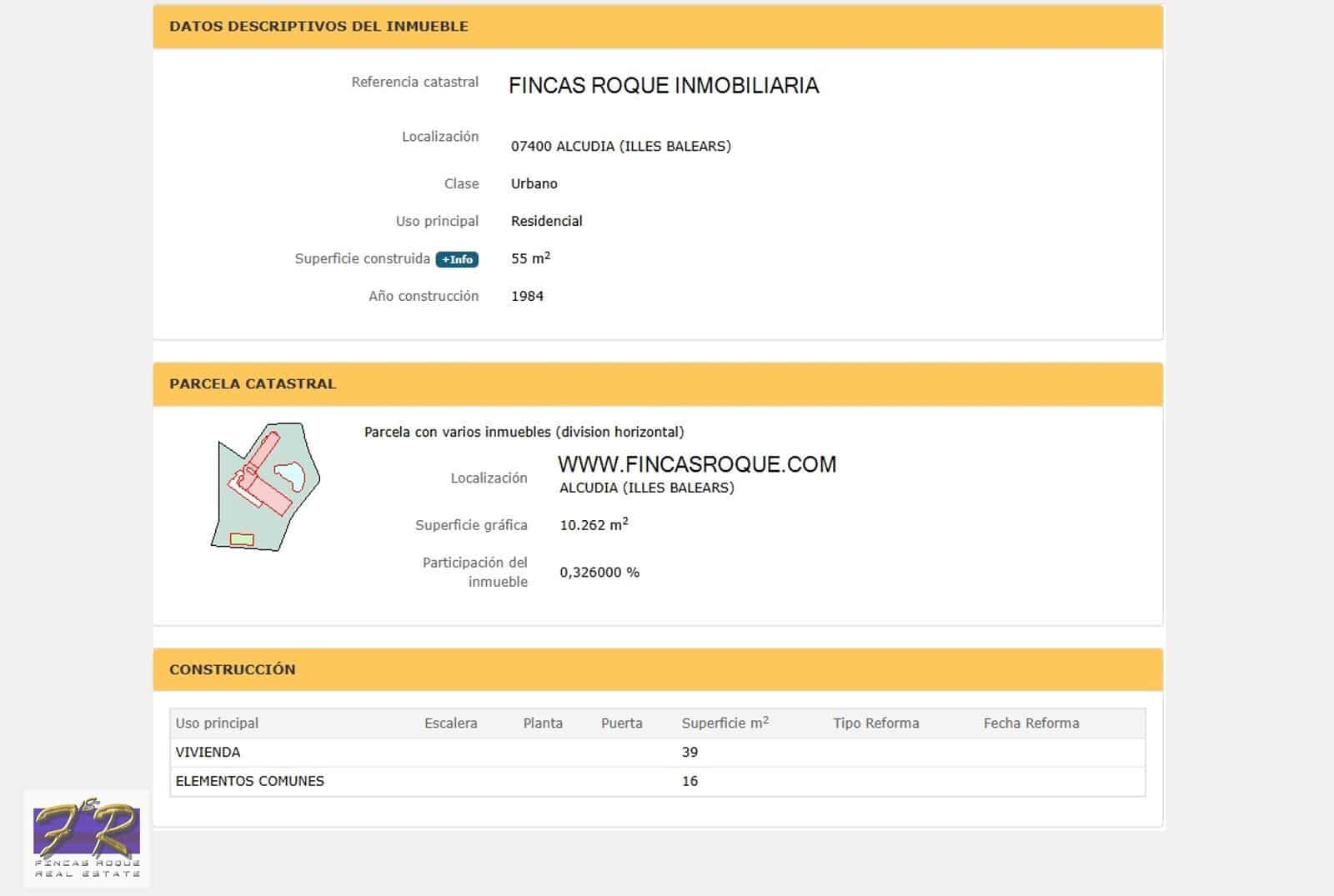Select the ELEMENTOS COMUNES table row
Viewport: 1334px width, 896px height.
(658, 782)
